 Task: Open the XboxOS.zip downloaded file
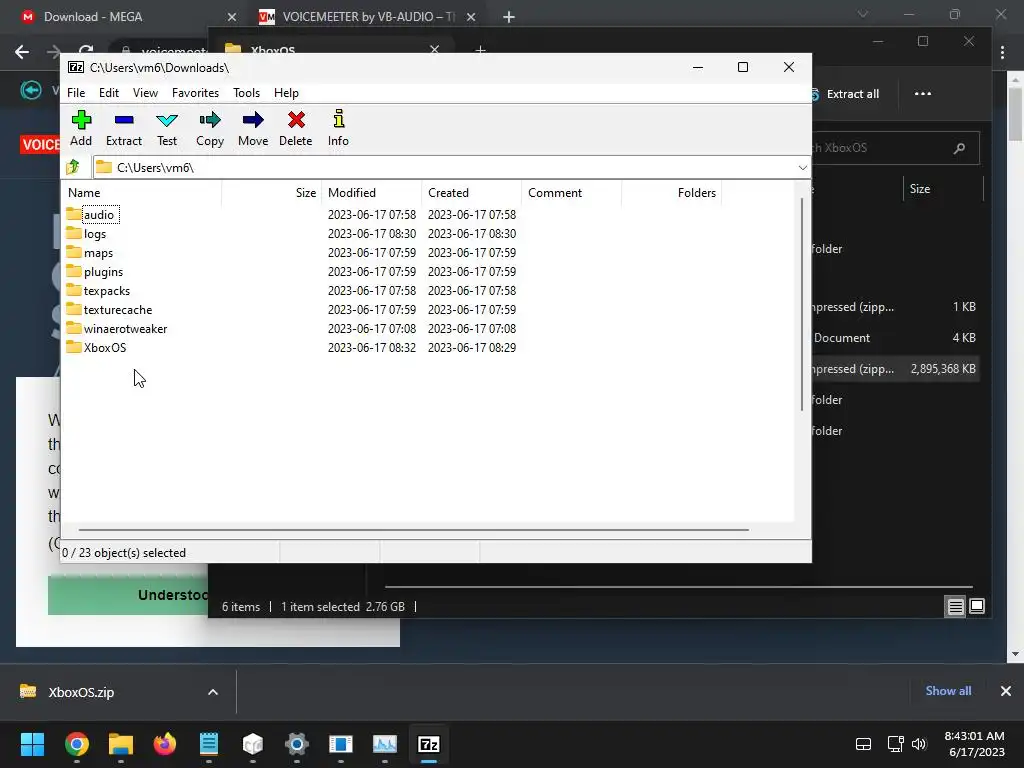(80, 692)
